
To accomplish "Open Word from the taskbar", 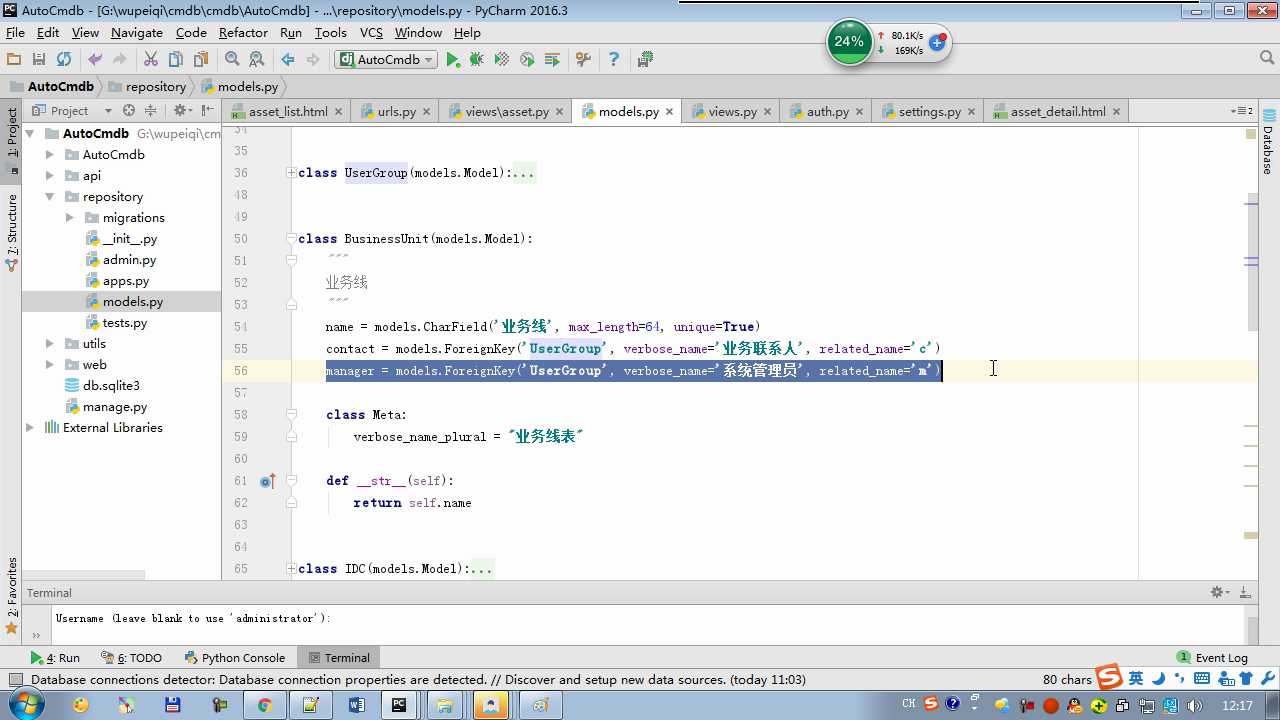I will tap(356, 705).
